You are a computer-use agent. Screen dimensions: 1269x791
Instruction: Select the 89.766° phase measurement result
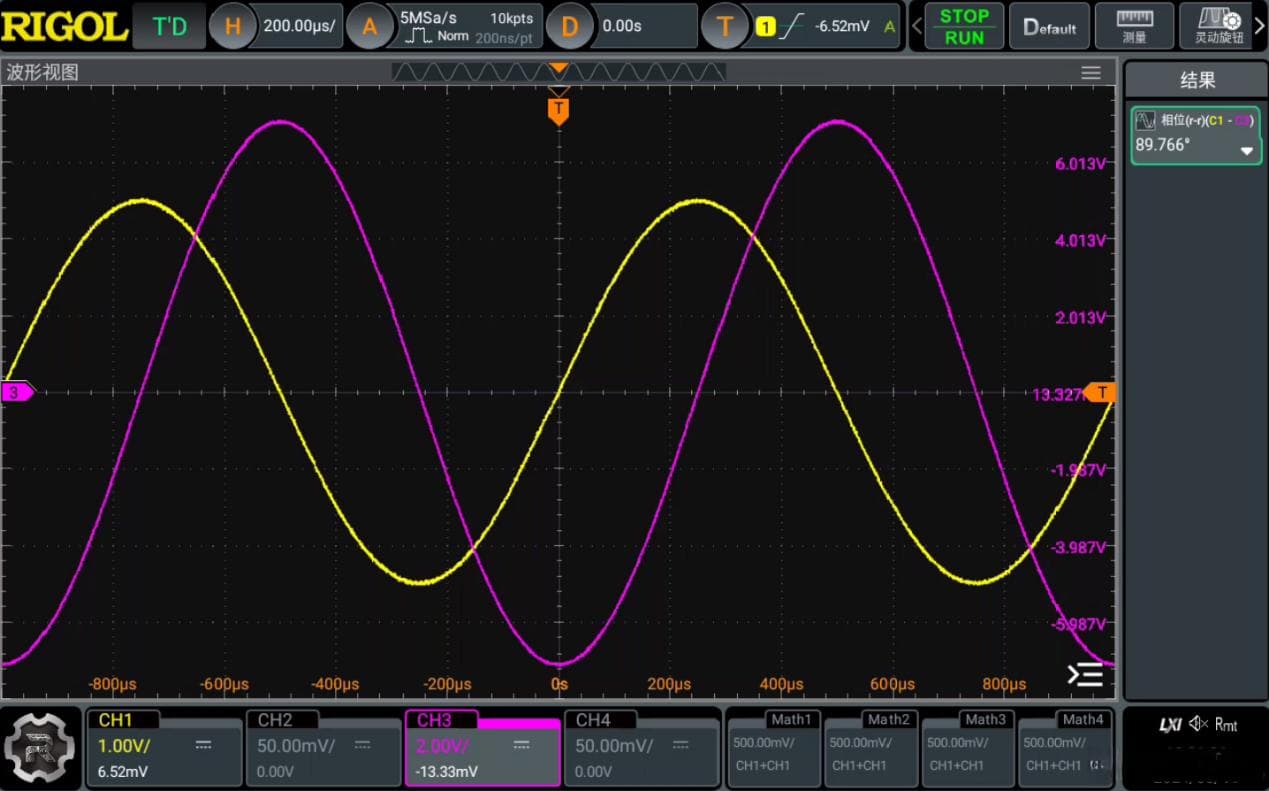click(1163, 145)
